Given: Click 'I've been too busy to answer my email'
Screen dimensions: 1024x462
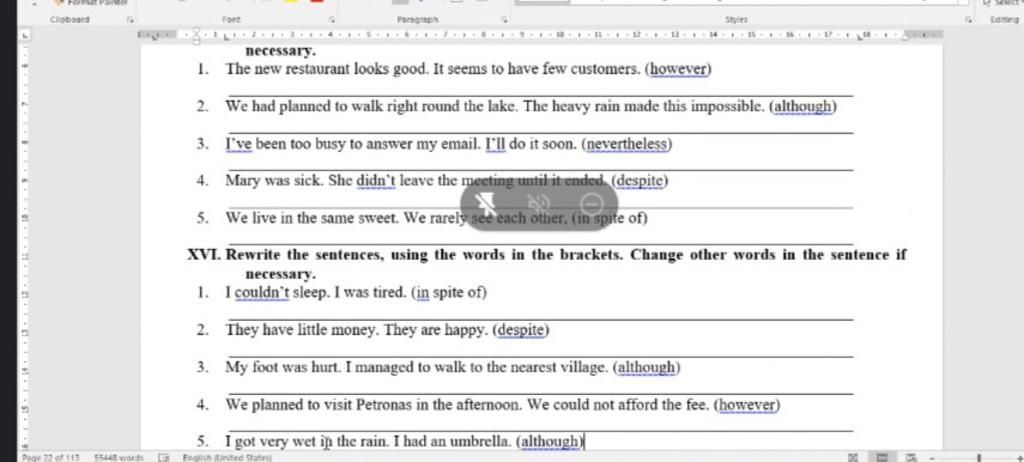Looking at the screenshot, I should [x=354, y=144].
